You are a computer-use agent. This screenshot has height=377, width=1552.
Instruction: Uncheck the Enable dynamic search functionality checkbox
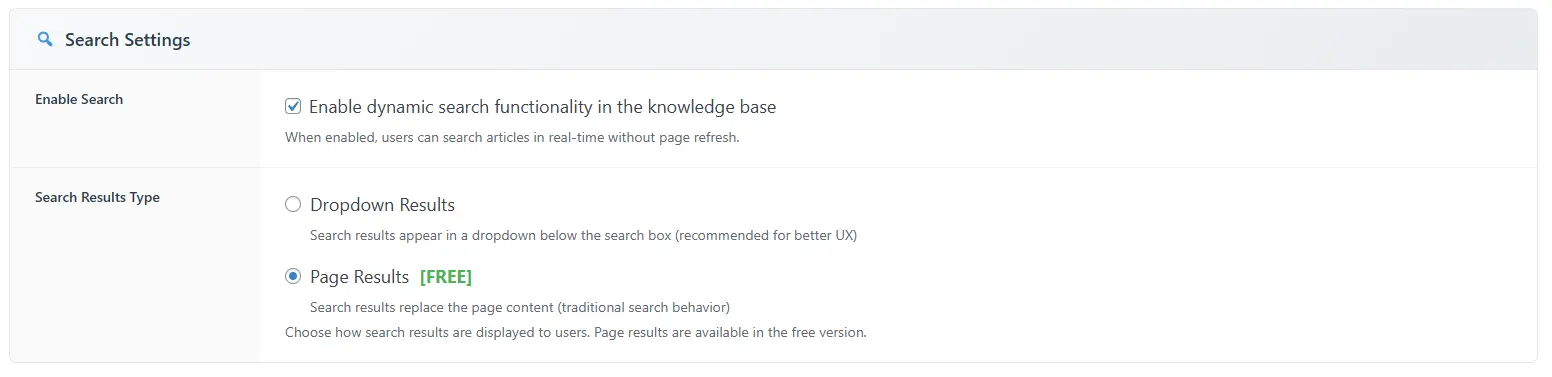[x=293, y=106]
